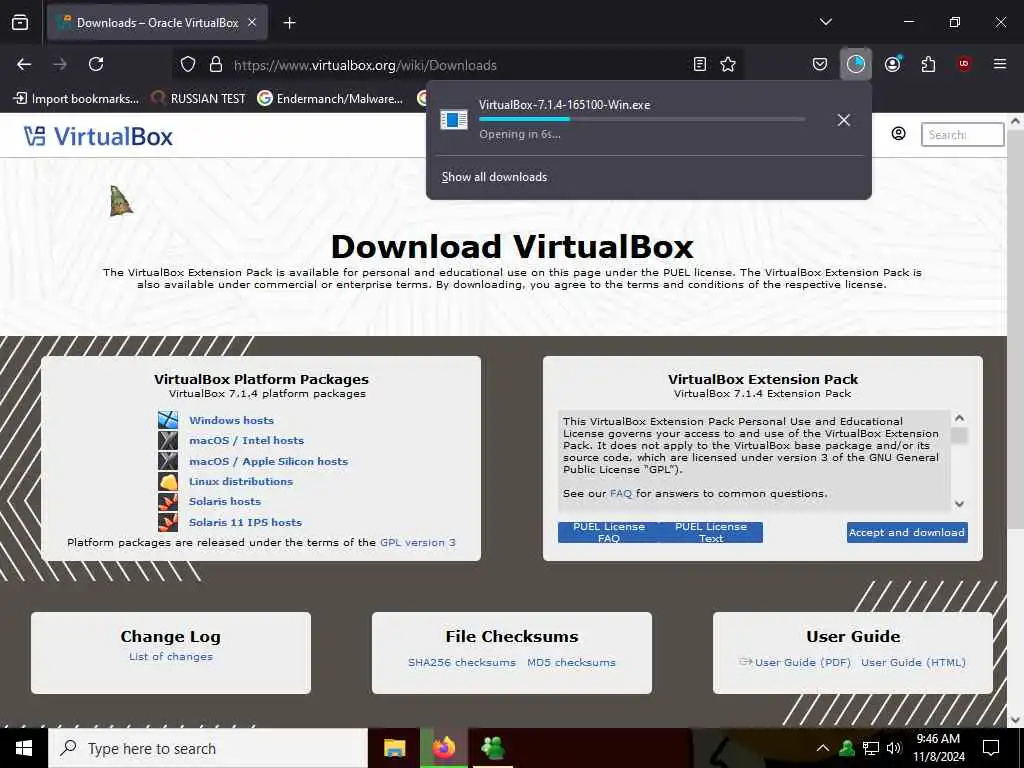Open the macOS / Intel hosts link
Image resolution: width=1024 pixels, height=768 pixels.
pyautogui.click(x=246, y=441)
